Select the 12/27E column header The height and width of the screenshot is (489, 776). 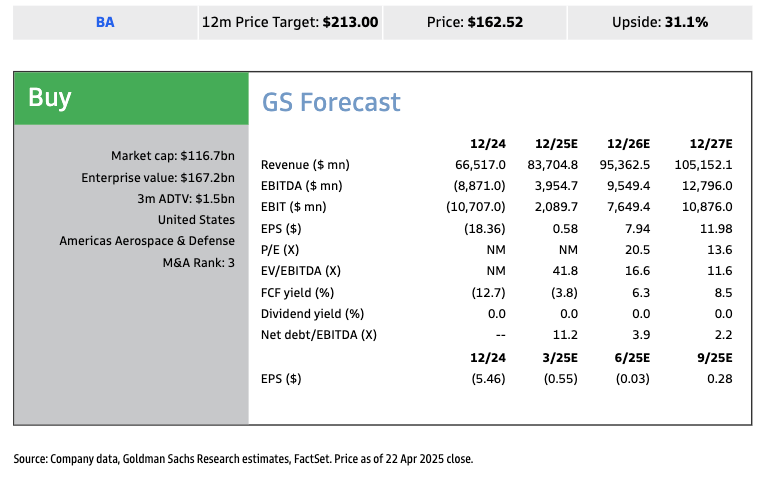711,143
